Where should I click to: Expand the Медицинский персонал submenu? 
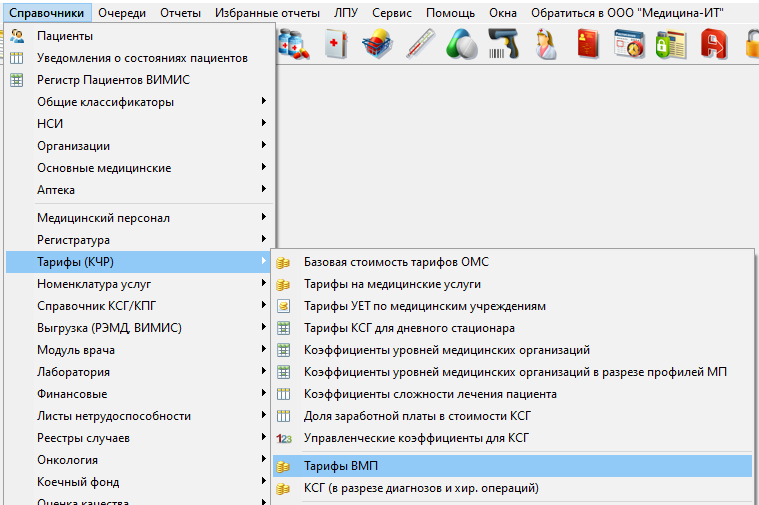103,217
